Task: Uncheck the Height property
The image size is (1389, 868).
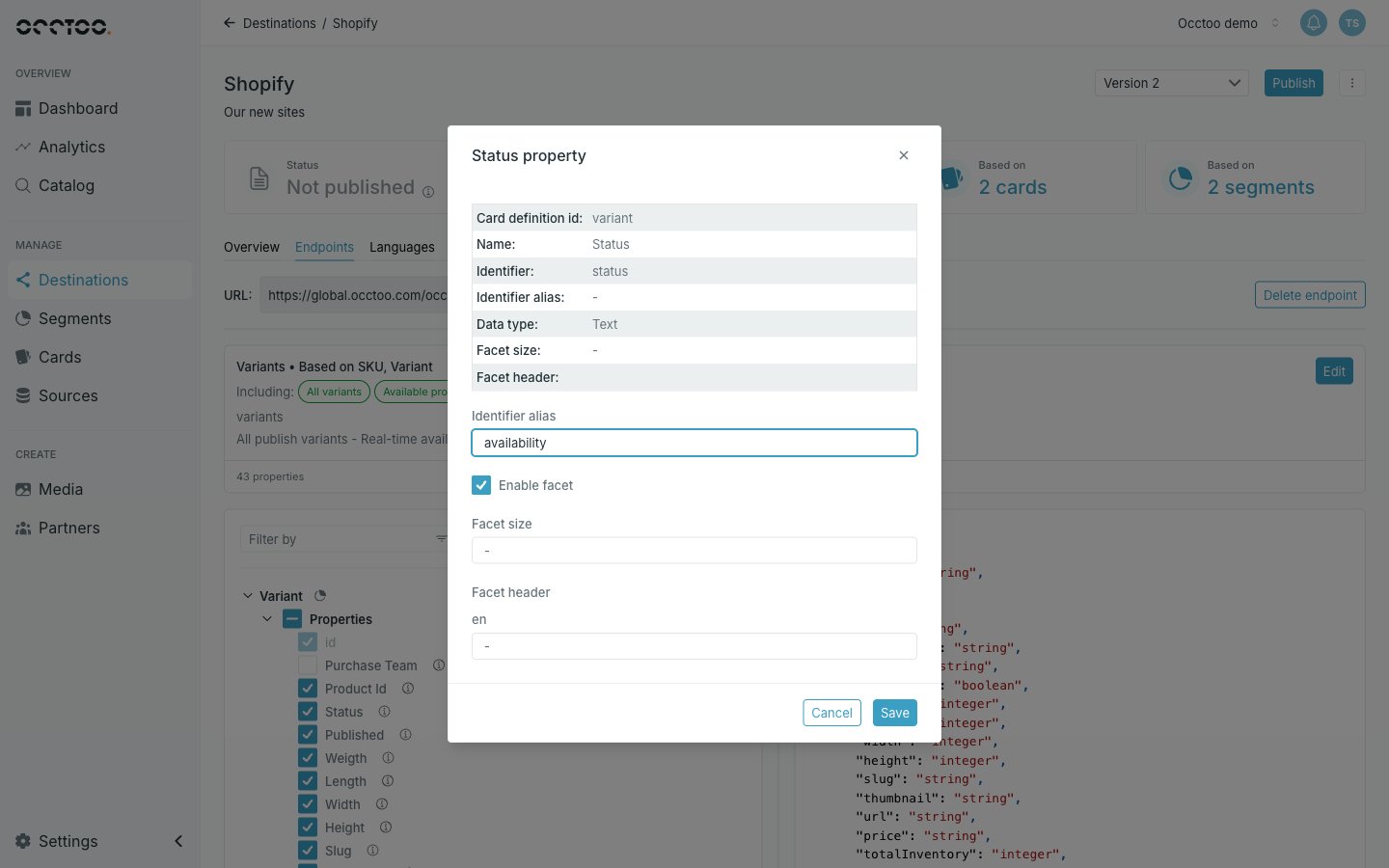Action: click(308, 827)
